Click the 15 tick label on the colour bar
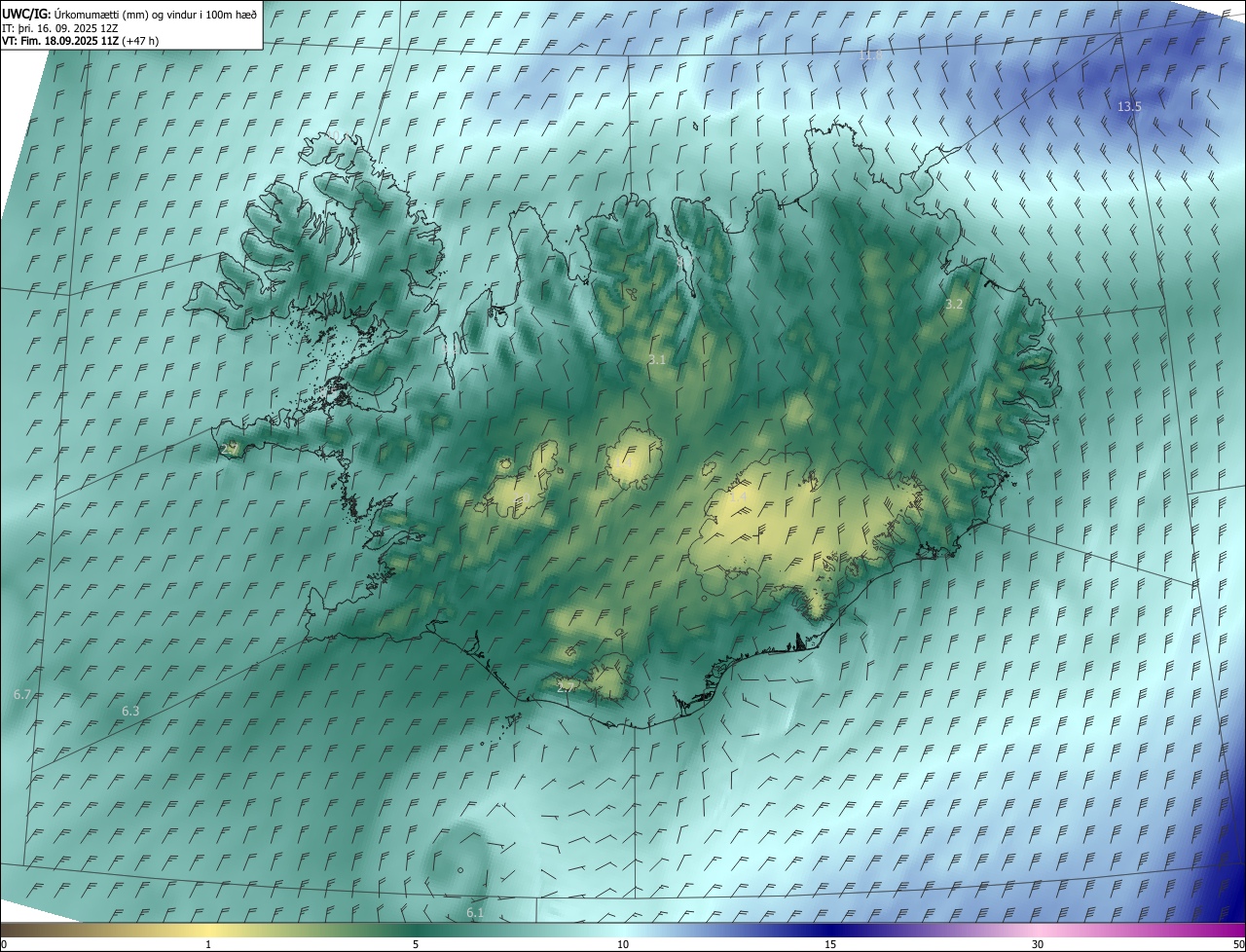The width and height of the screenshot is (1246, 952). [x=830, y=944]
